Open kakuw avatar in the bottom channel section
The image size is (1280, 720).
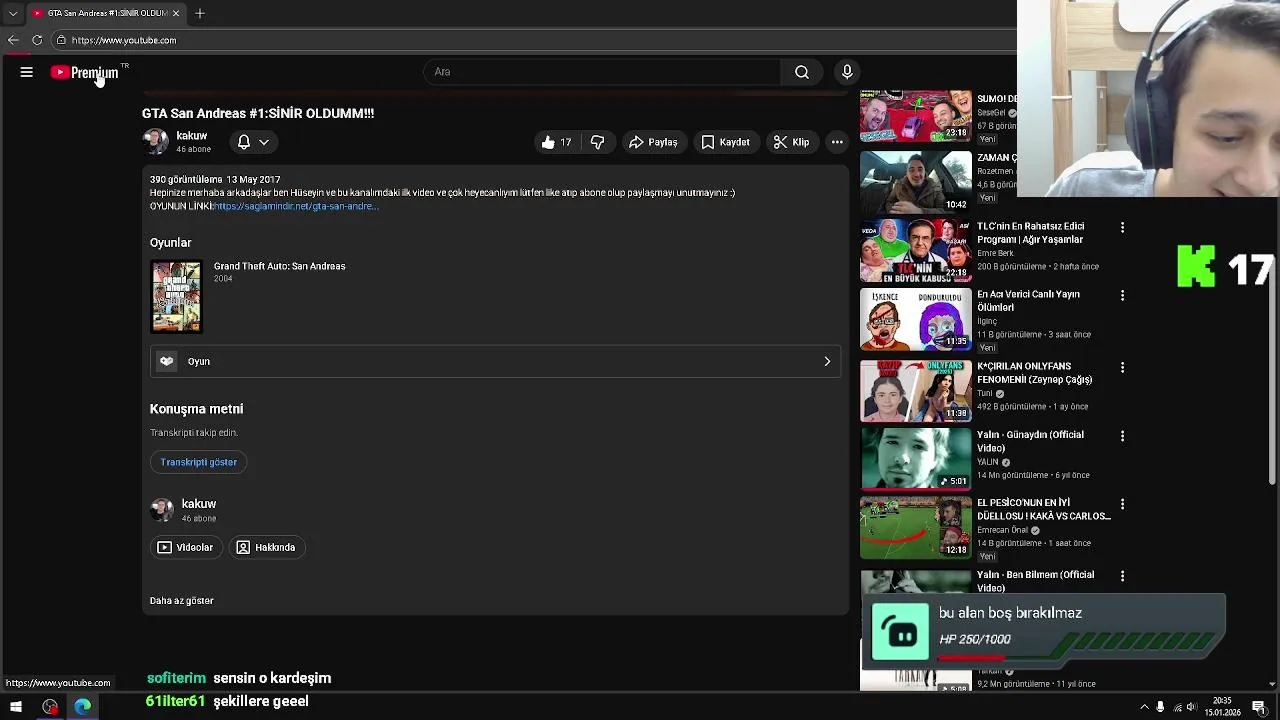(x=162, y=510)
